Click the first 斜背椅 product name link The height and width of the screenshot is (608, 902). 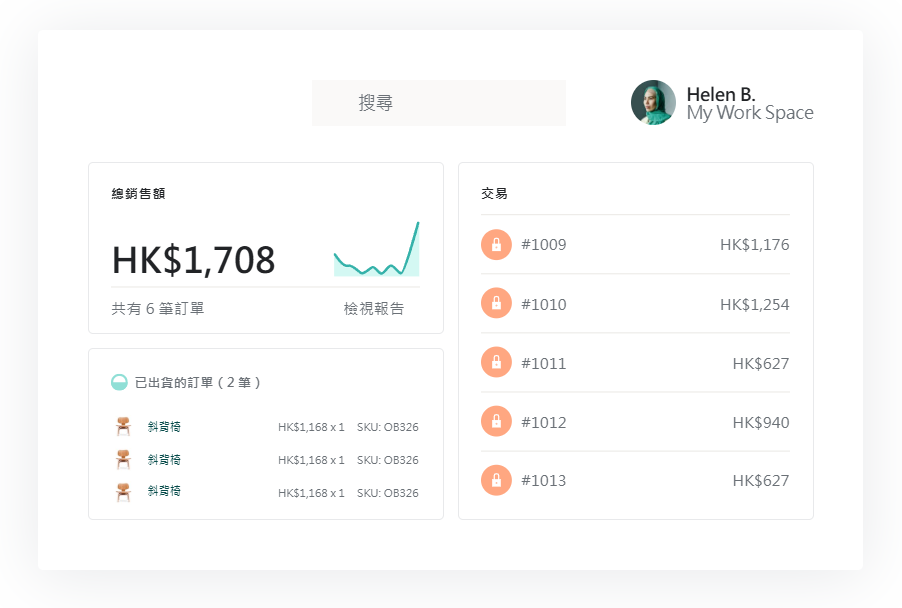click(x=164, y=425)
